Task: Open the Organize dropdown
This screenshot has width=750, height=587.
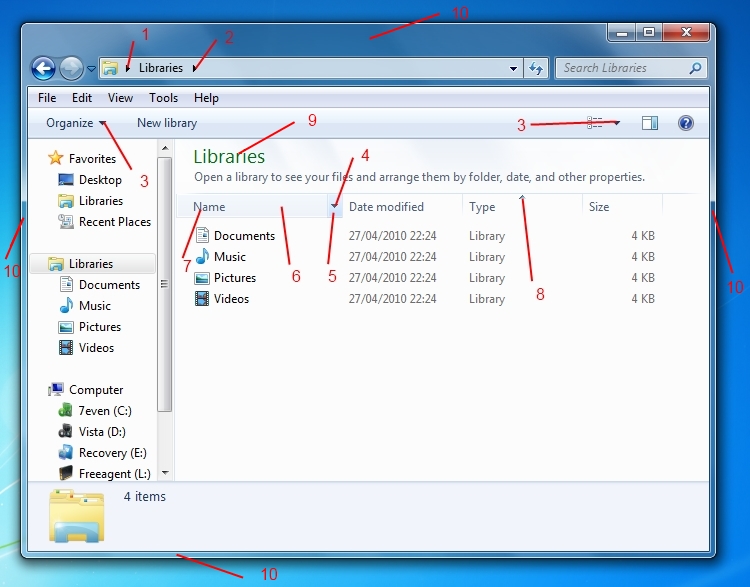Action: click(x=76, y=123)
